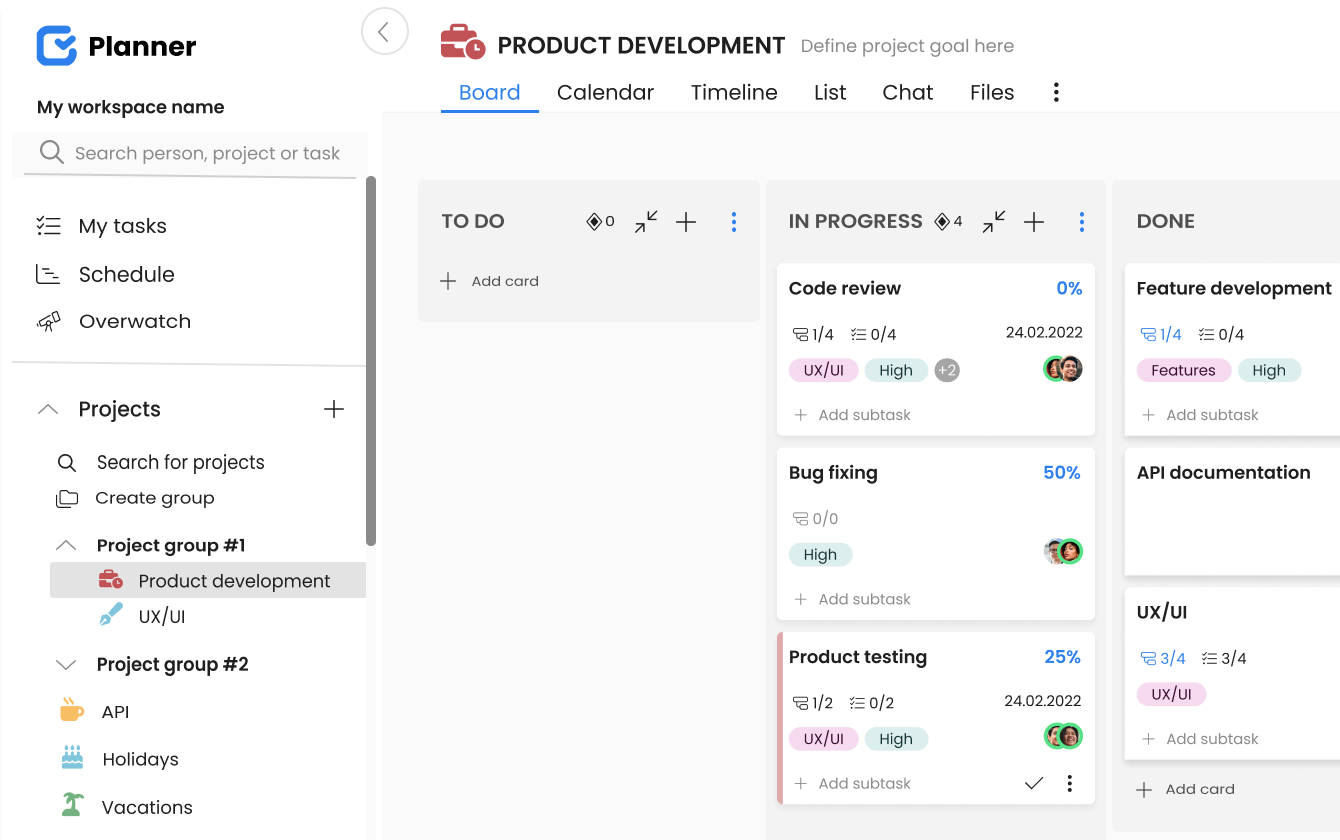The image size is (1340, 840).
Task: Switch to the Board tab
Action: pos(490,93)
